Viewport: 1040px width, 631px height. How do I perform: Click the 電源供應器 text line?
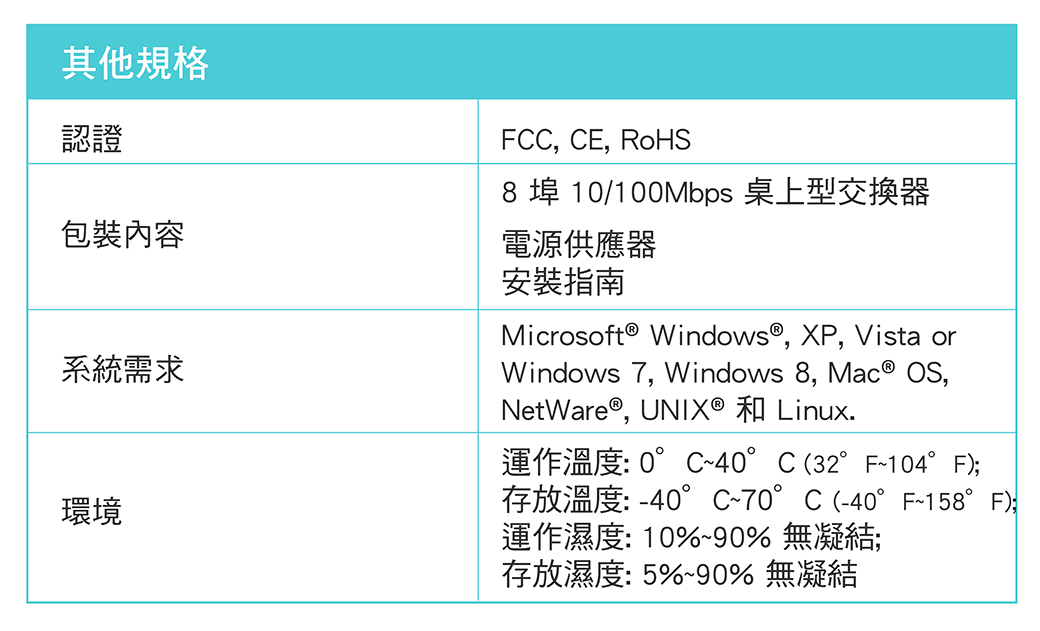(578, 244)
